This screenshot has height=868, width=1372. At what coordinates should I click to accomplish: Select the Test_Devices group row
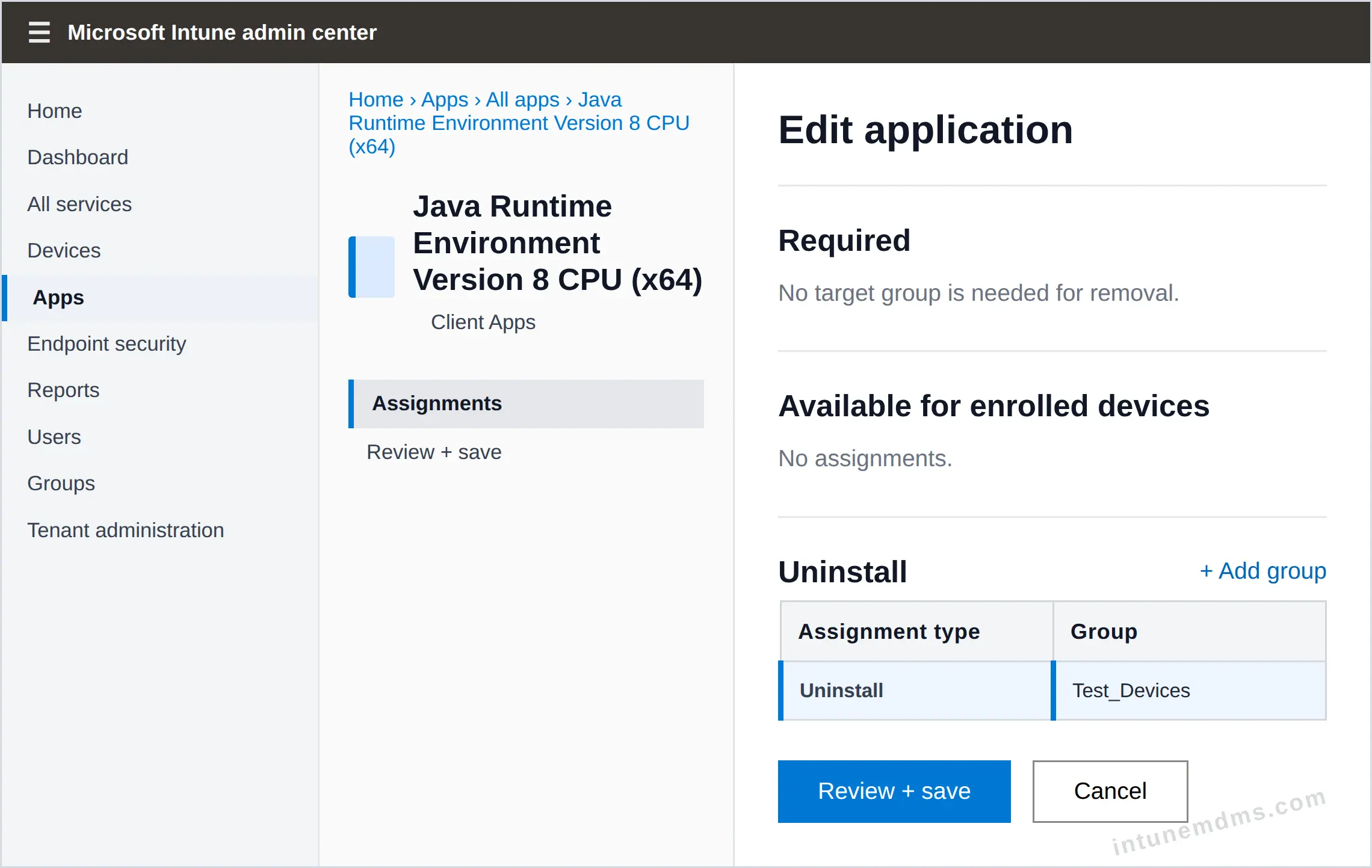[1052, 691]
